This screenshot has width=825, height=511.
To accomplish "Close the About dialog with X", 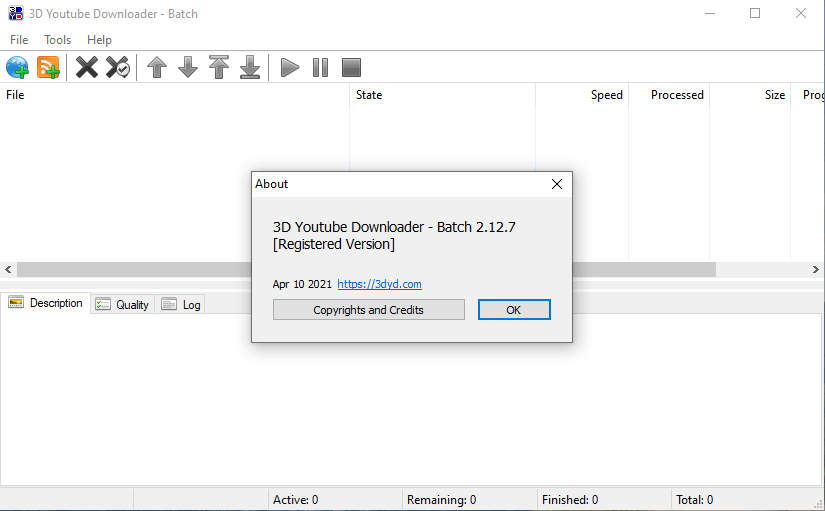I will point(557,184).
